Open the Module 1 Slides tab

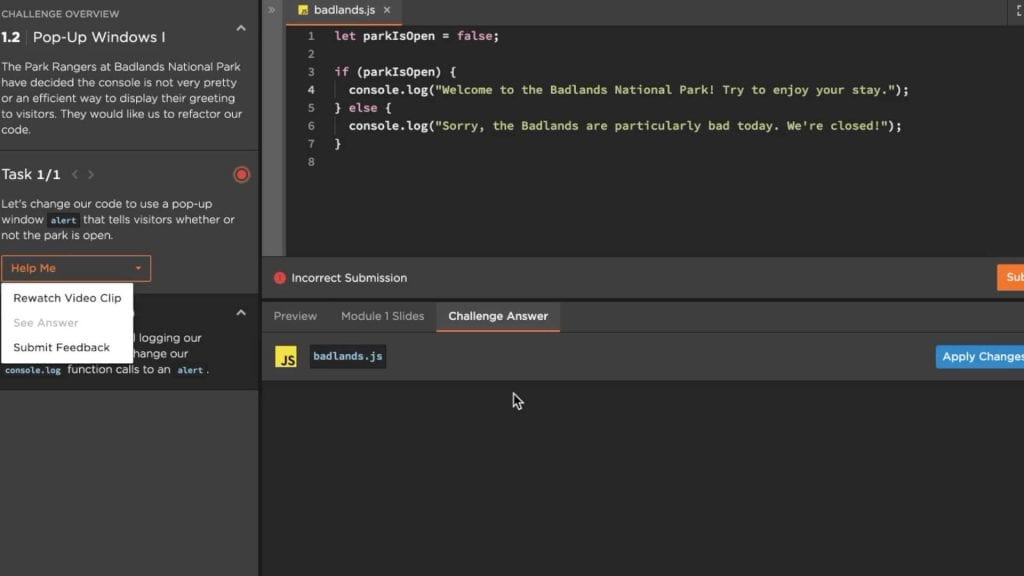tap(382, 316)
